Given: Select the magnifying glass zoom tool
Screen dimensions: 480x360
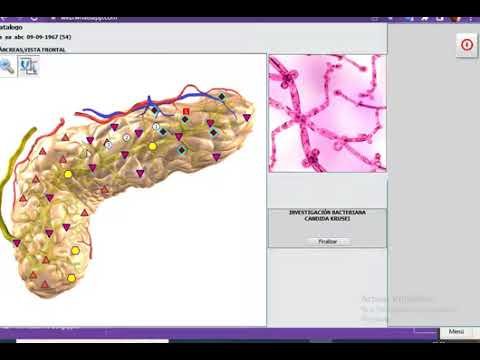Looking at the screenshot, I should pos(7,66).
